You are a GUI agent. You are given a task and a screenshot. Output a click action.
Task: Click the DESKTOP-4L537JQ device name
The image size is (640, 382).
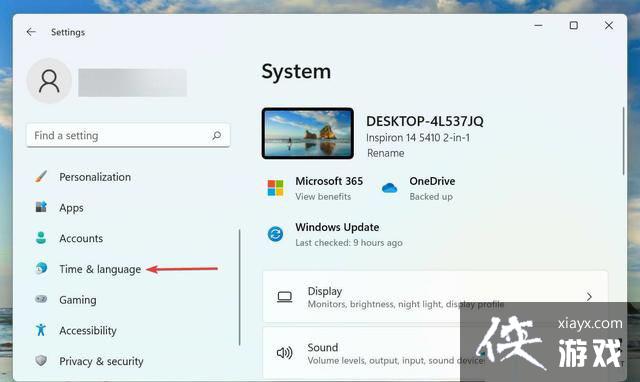[x=424, y=121]
